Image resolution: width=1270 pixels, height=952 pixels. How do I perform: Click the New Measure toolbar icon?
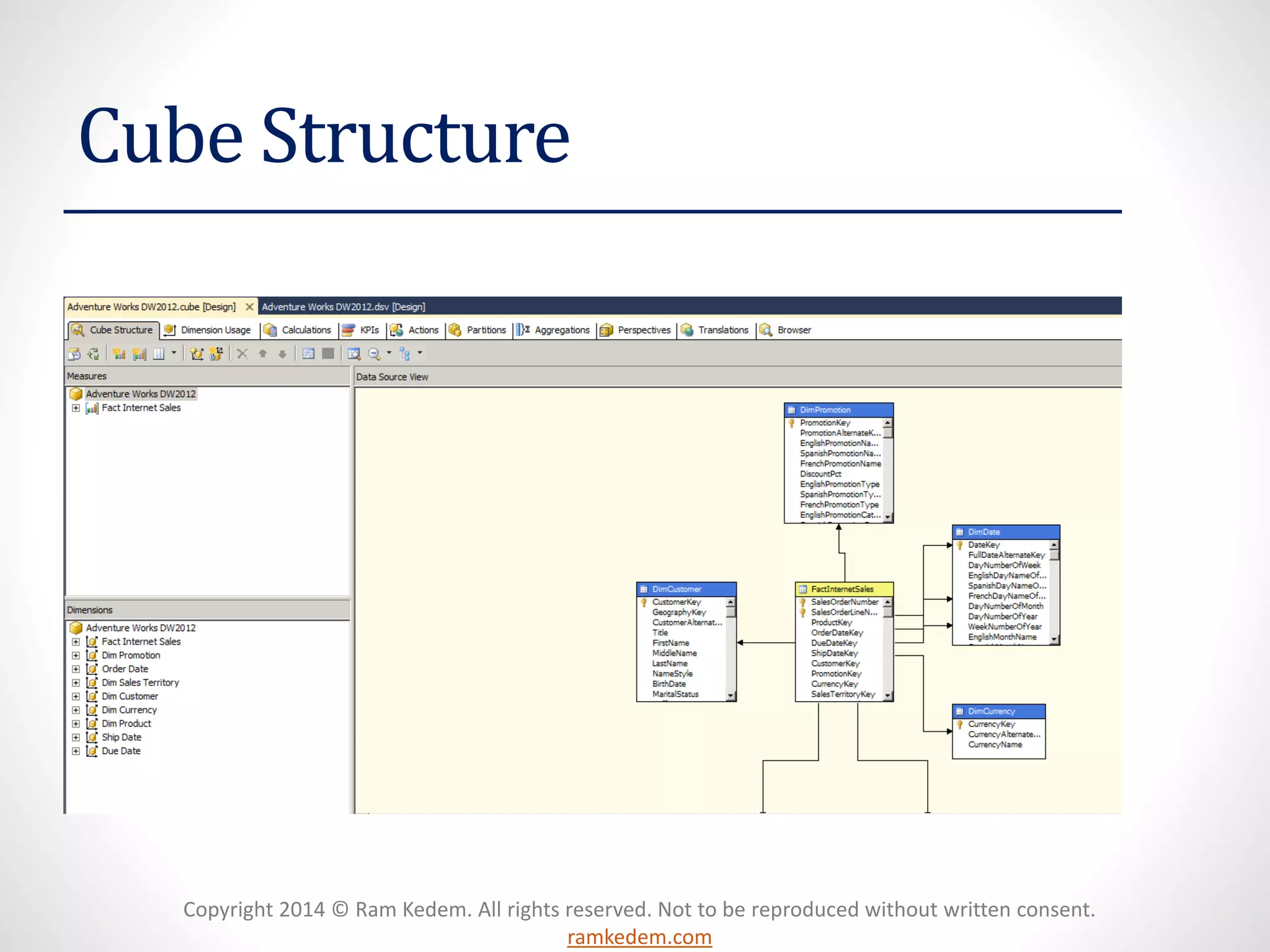pyautogui.click(x=119, y=354)
